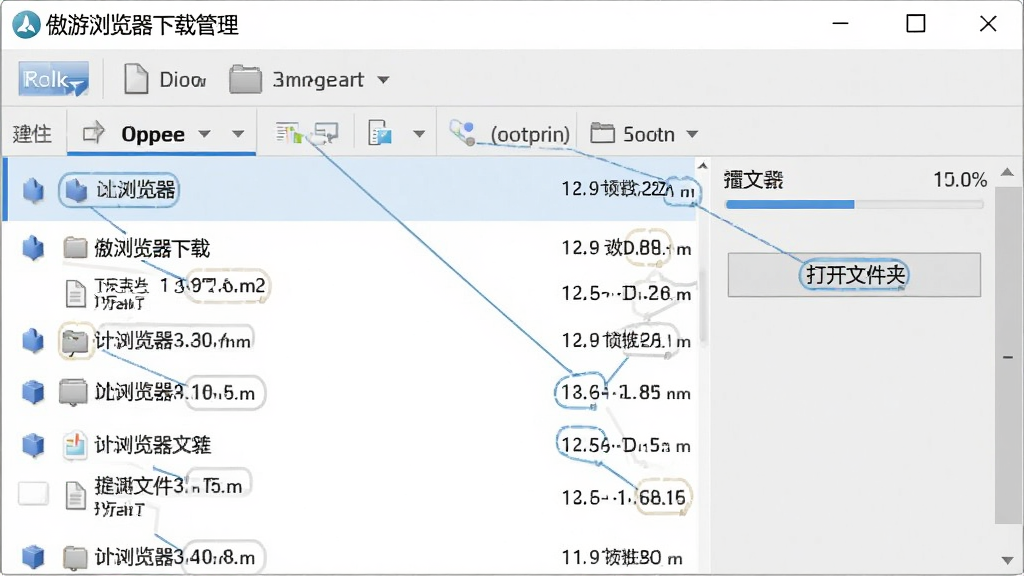Click the 3mngeart folder icon
The width and height of the screenshot is (1024, 576).
click(245, 80)
